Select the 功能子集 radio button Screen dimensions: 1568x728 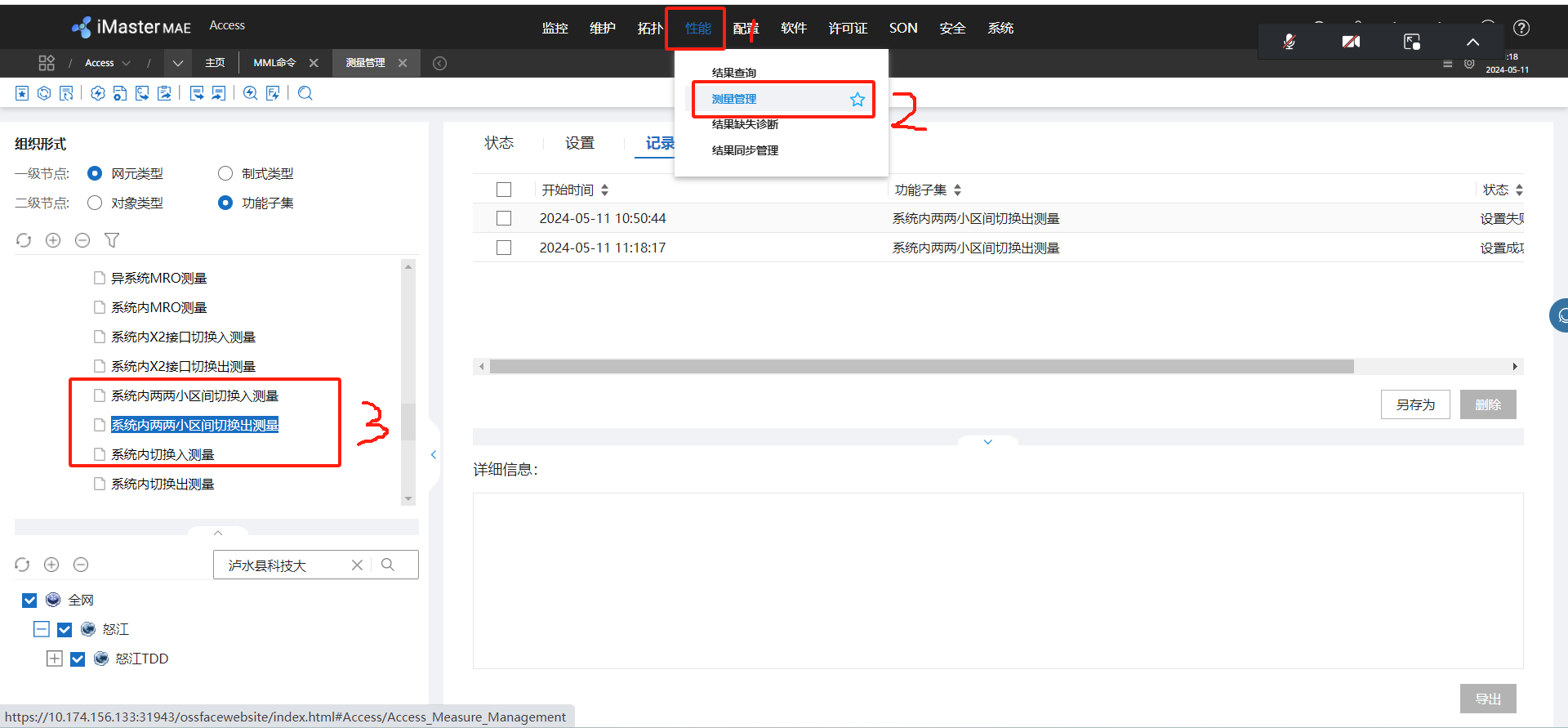[x=225, y=203]
